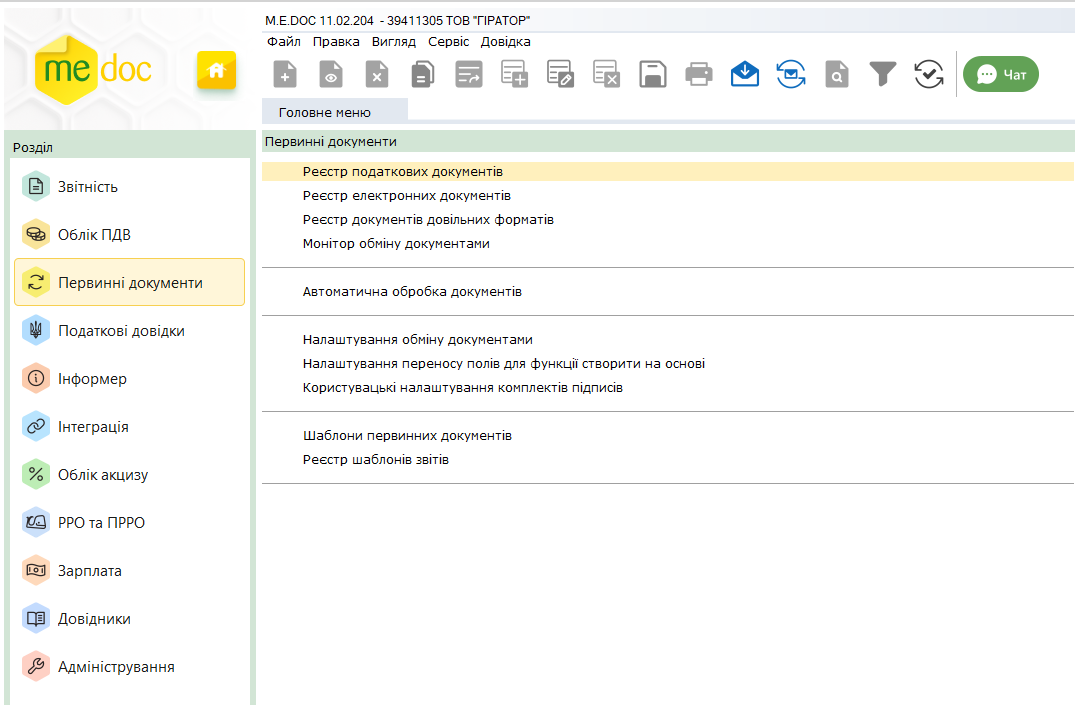The height and width of the screenshot is (705, 1075).
Task: Click the Add table row icon
Action: 514,74
